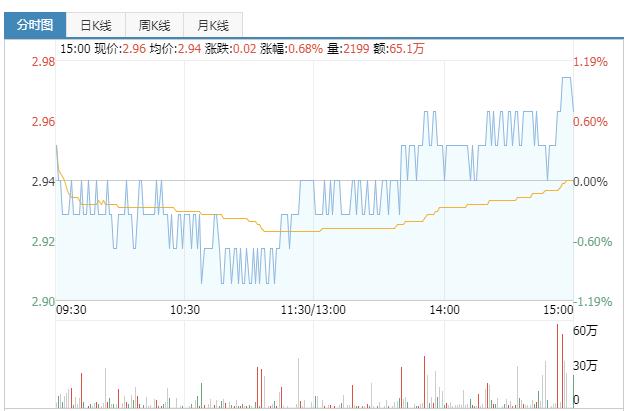Screen dimensions: 630x411
Task: Click the 15:00 label on the time axis
Action: click(x=557, y=310)
